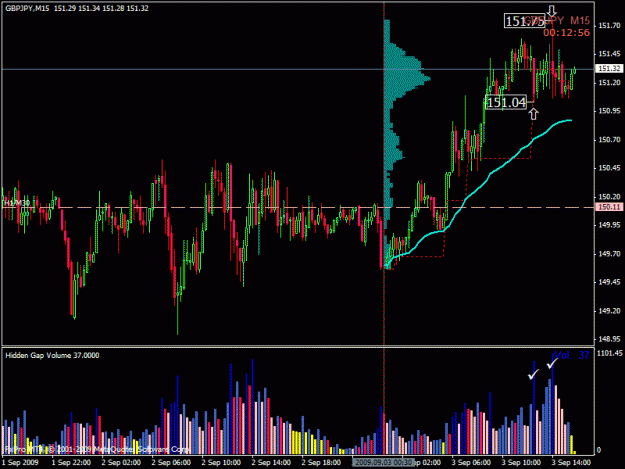Click the 3 Sep 06:00 time axis label
The image size is (625, 469).
point(471,463)
